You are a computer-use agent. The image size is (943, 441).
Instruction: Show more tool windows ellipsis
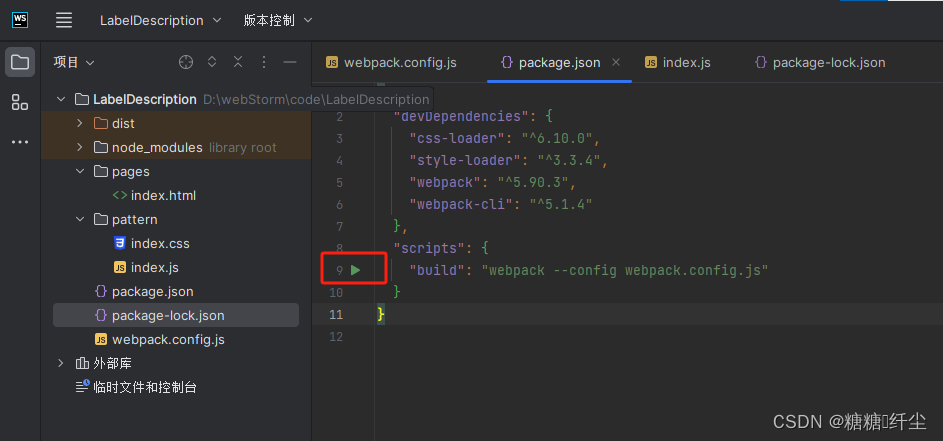pyautogui.click(x=20, y=142)
